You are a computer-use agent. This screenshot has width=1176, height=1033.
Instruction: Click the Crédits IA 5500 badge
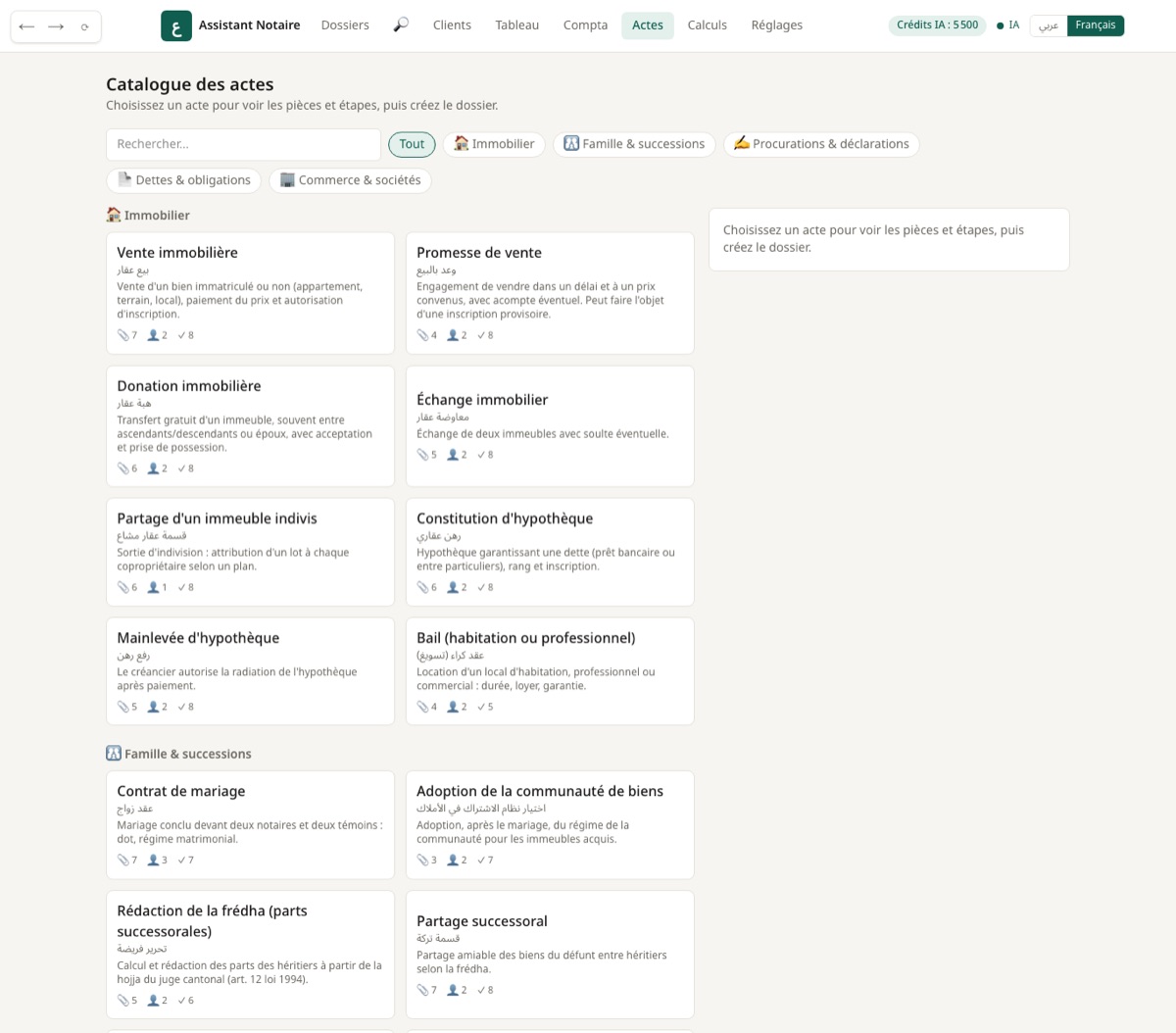click(x=937, y=25)
